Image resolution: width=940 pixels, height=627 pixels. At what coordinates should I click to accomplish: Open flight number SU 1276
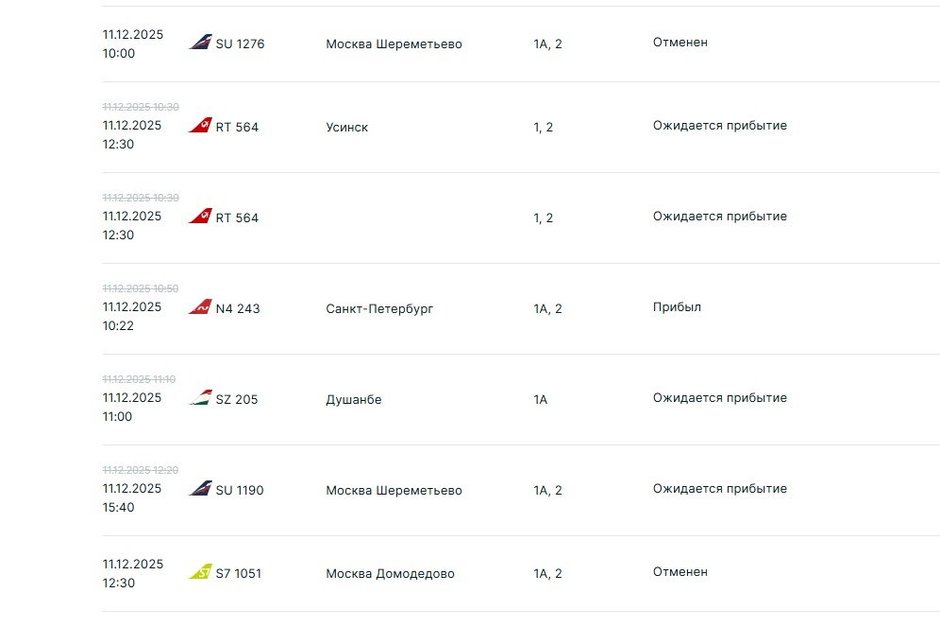tap(240, 44)
